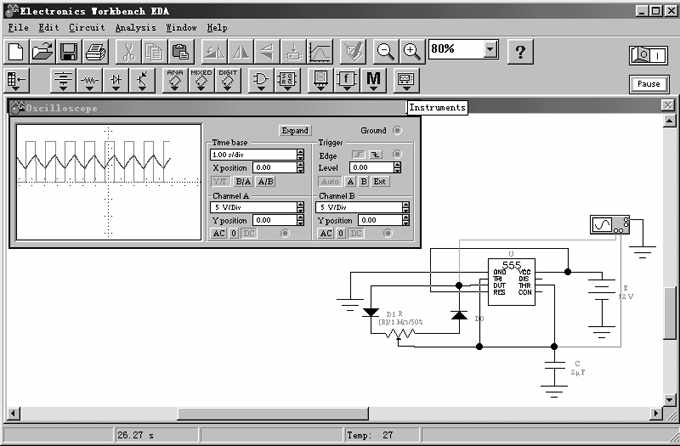This screenshot has width=680, height=446.
Task: Open the Favorites parts bin
Action: pos(17,80)
